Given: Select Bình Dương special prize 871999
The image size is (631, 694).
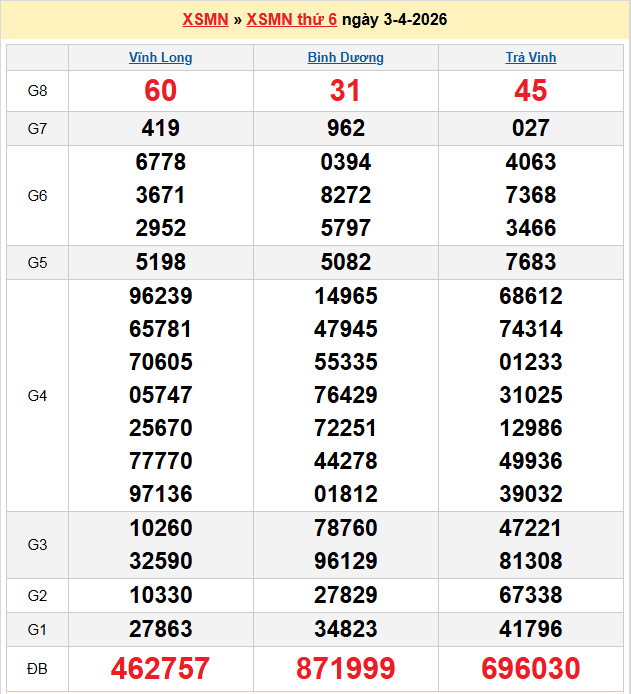Looking at the screenshot, I should click(345, 668).
